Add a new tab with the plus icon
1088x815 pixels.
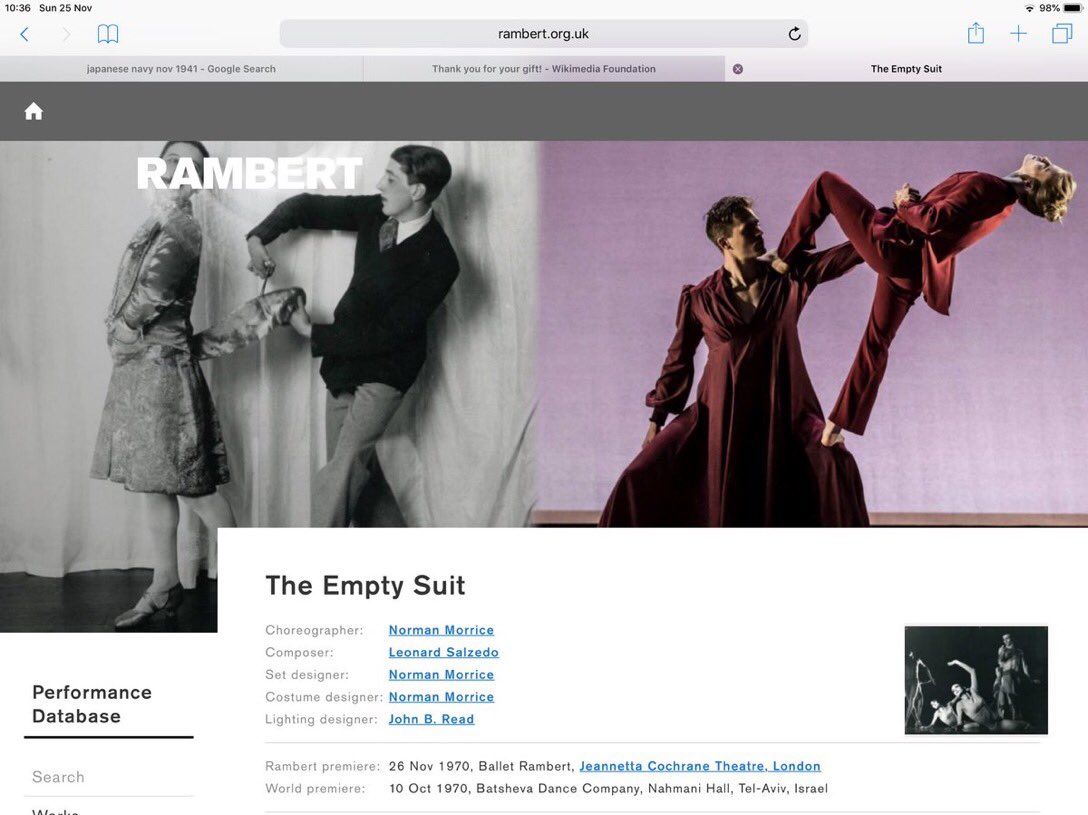tap(1018, 33)
